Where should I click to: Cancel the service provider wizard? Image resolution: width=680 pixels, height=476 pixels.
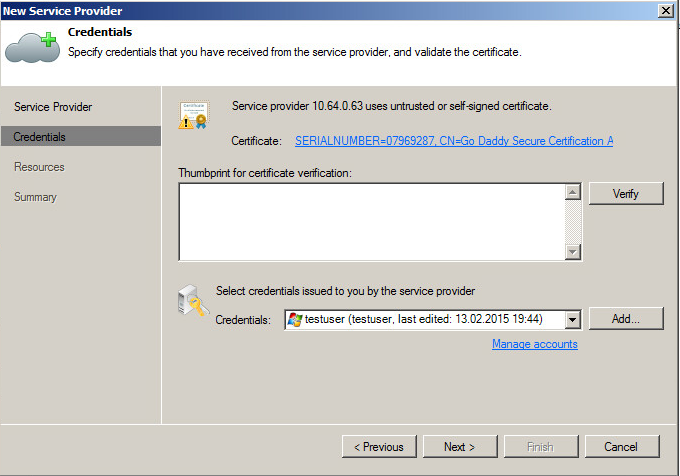(623, 447)
